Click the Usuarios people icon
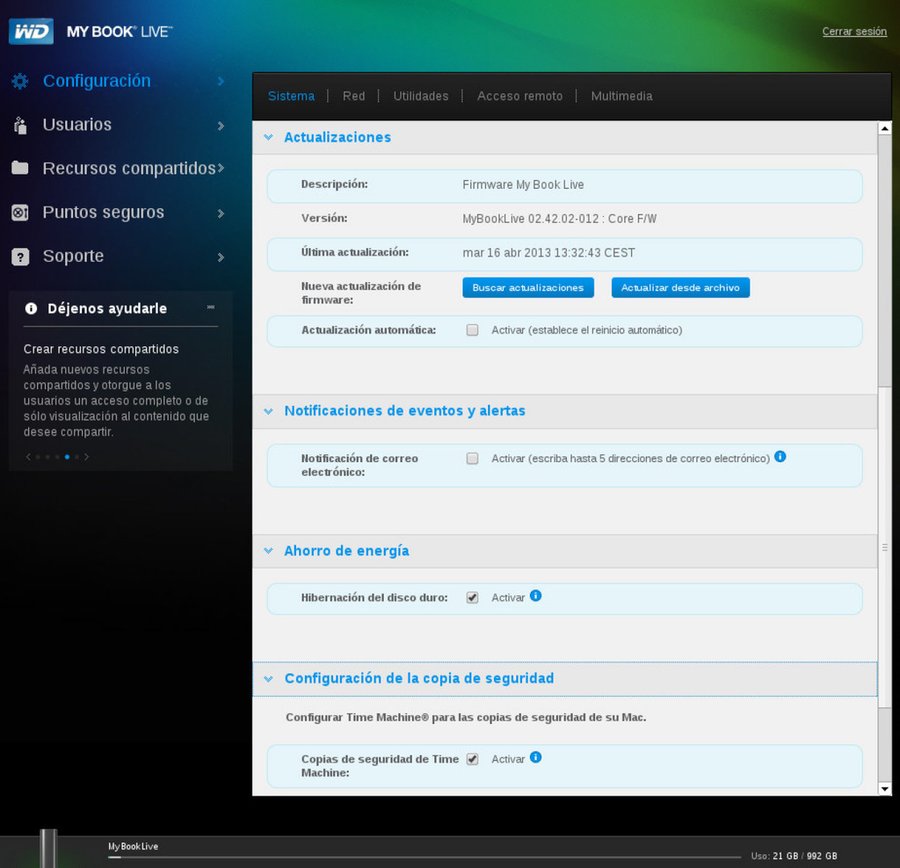Viewport: 900px width, 868px height. click(20, 125)
